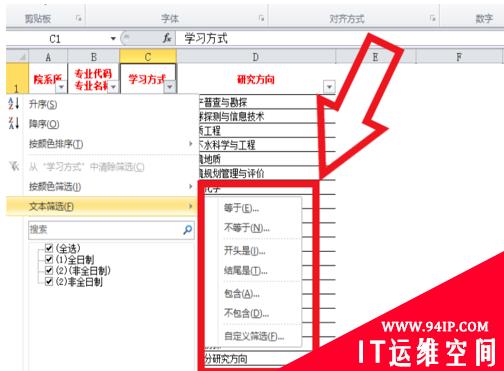Click the select-all corner of the sheet
This screenshot has width=504, height=371.
[17, 56]
